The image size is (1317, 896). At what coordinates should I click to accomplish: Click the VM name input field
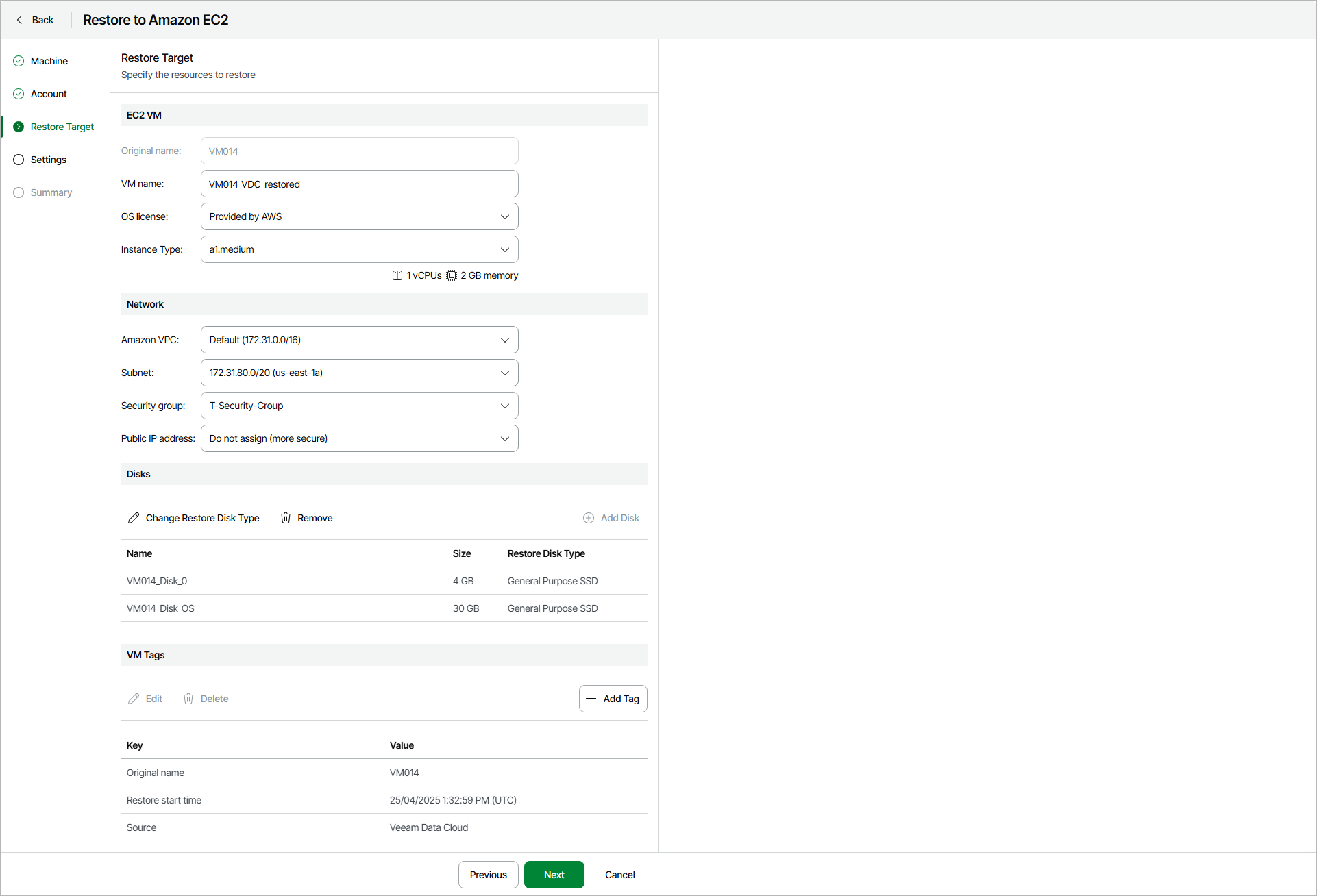[x=359, y=184]
